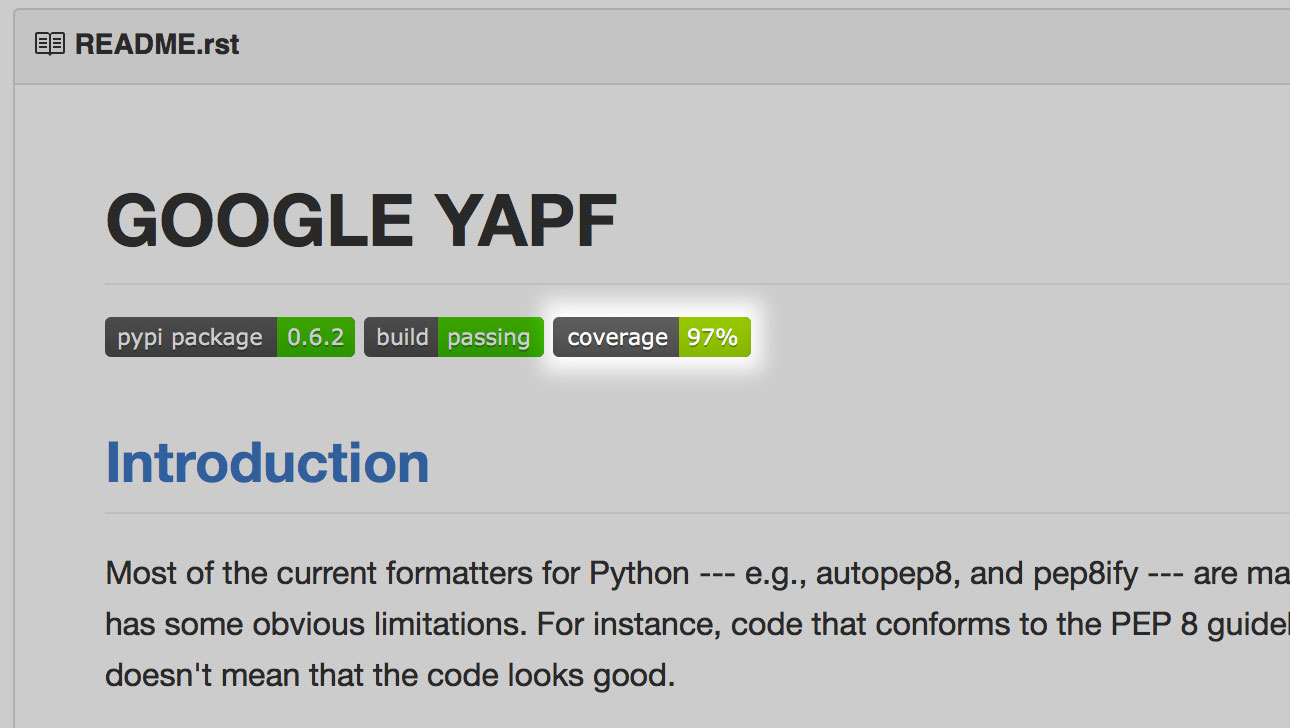Click the book icon beside README.rst

(50, 44)
